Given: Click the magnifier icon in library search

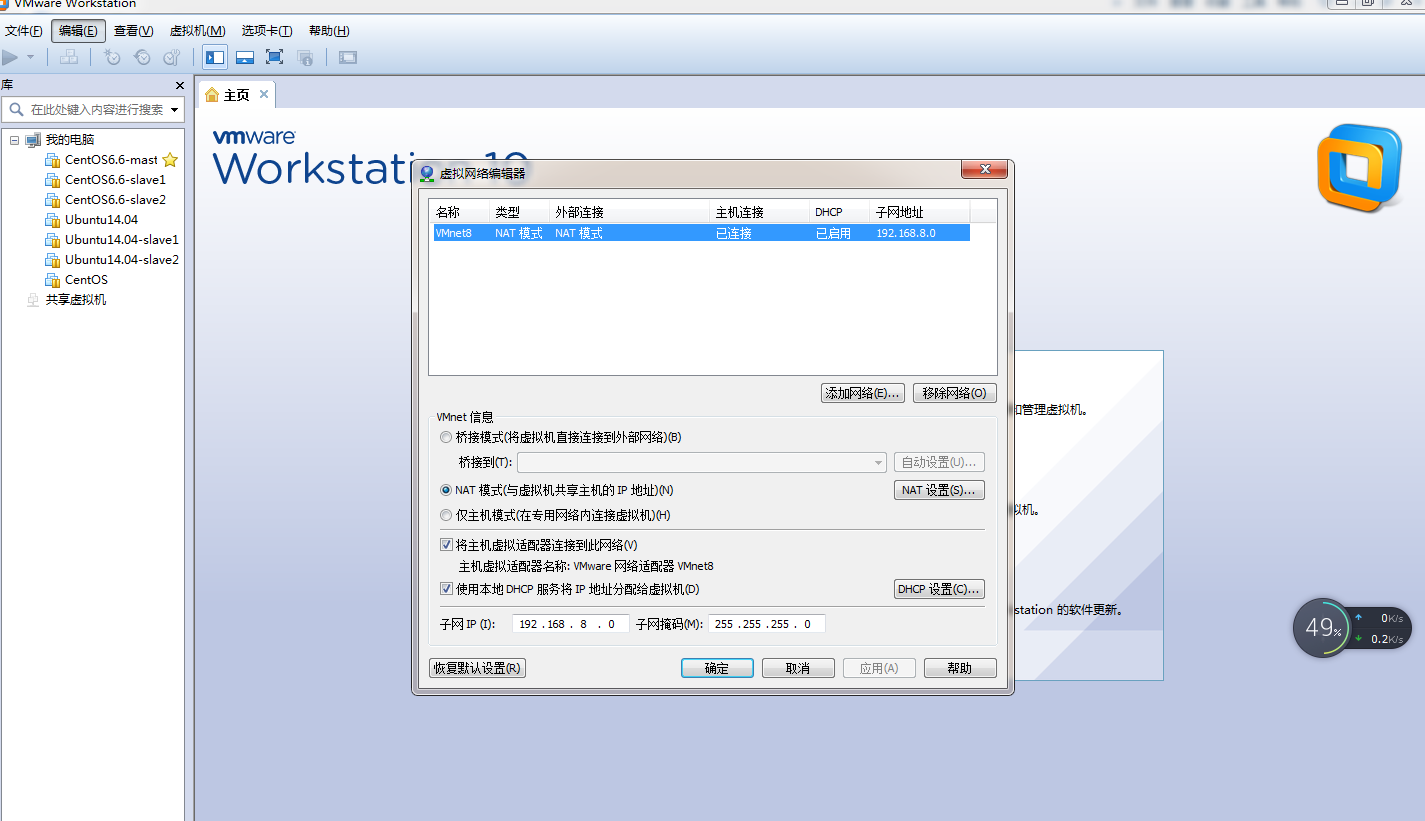Looking at the screenshot, I should pos(16,109).
